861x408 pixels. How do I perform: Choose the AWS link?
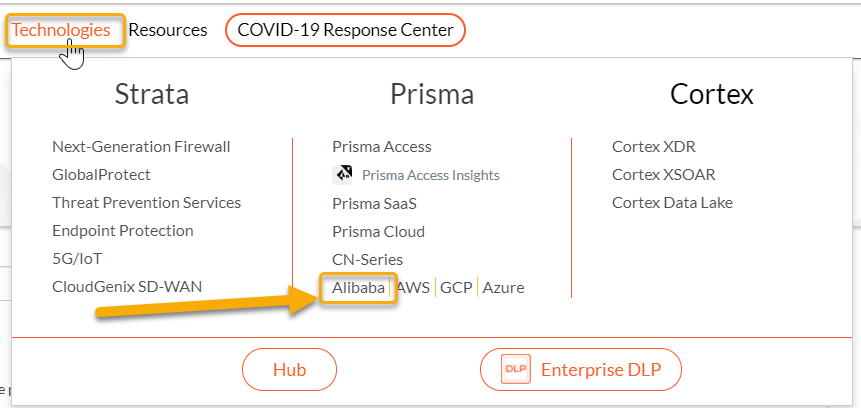pos(413,288)
